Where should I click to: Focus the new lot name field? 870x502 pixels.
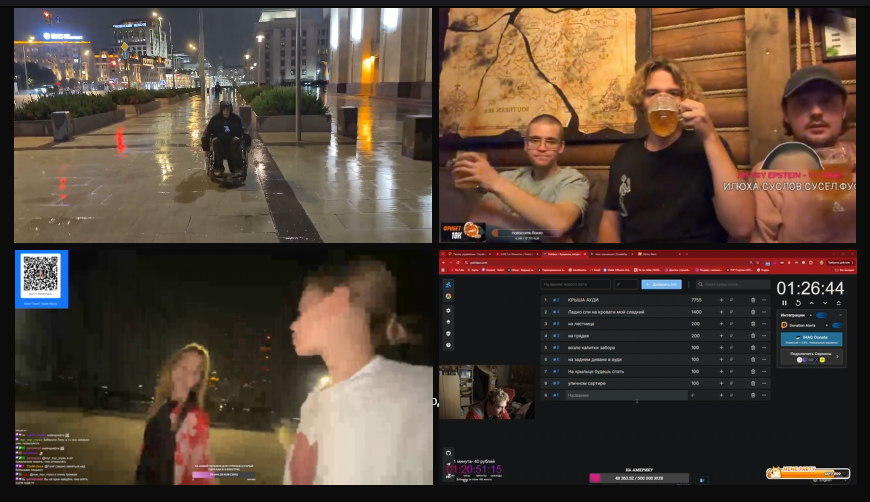(x=575, y=285)
